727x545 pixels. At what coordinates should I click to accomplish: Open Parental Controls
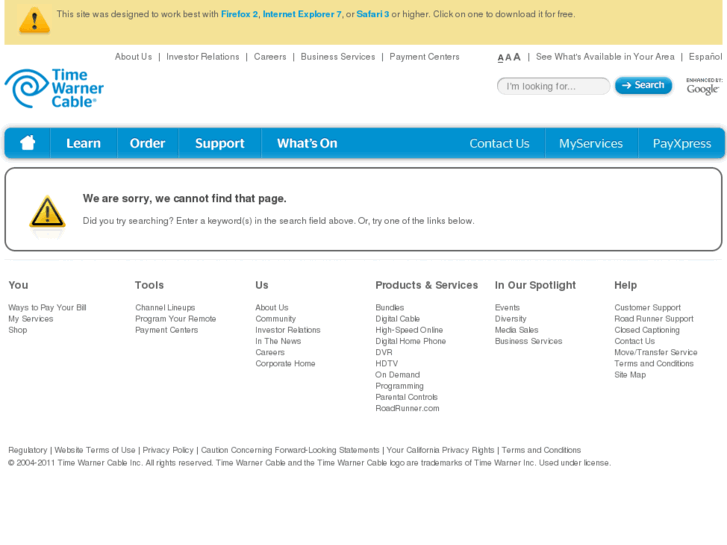[x=406, y=397]
